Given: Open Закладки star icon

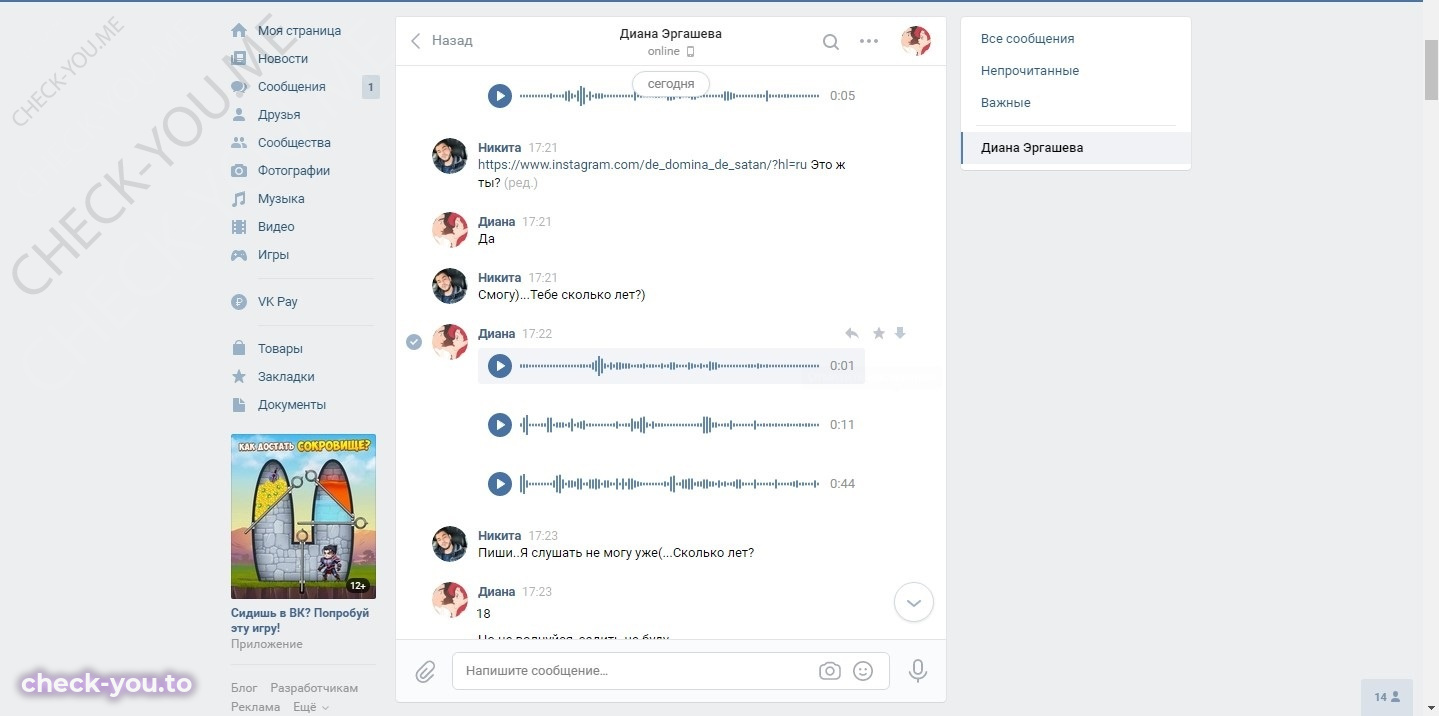Looking at the screenshot, I should tap(239, 377).
